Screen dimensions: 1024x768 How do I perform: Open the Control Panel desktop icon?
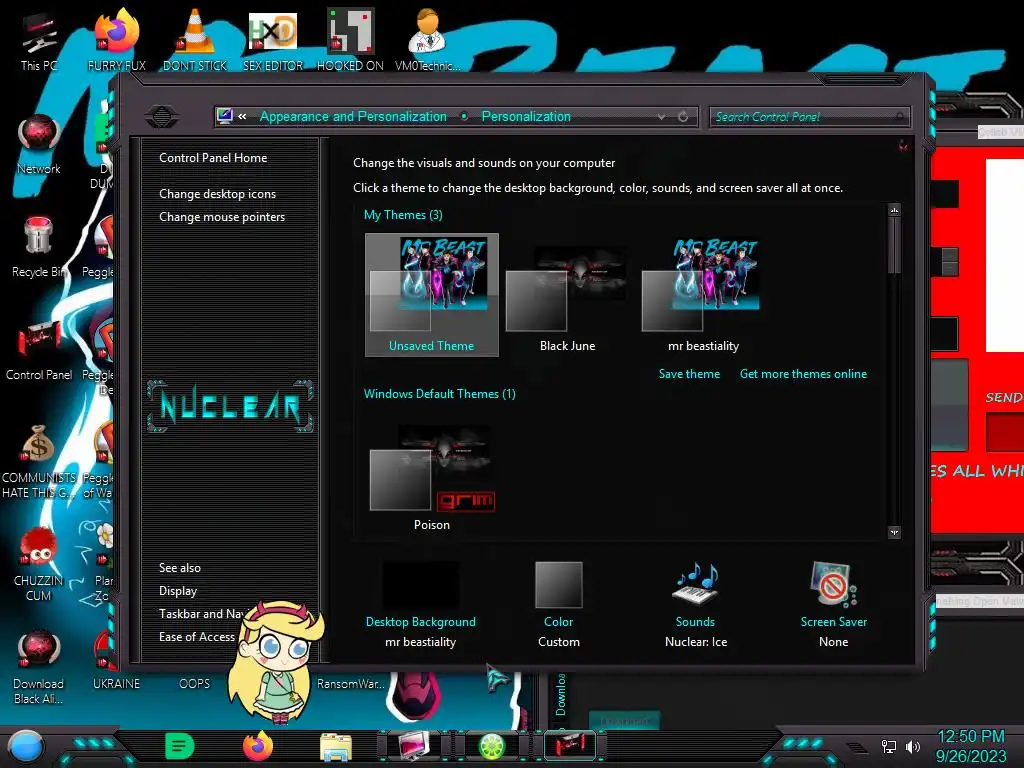[39, 349]
